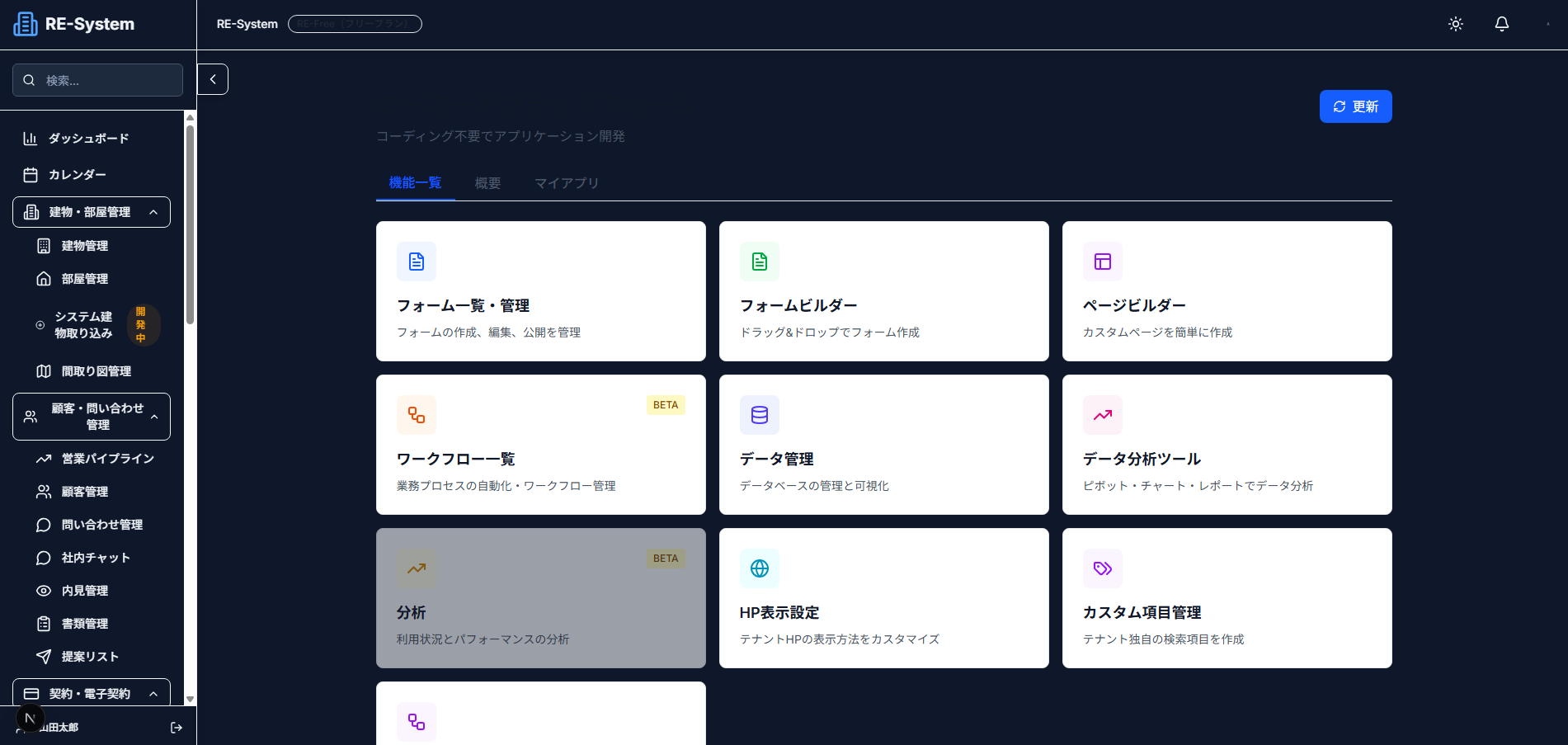Click the purple workflow icon on the bottom card
The width and height of the screenshot is (1568, 745).
pyautogui.click(x=417, y=722)
